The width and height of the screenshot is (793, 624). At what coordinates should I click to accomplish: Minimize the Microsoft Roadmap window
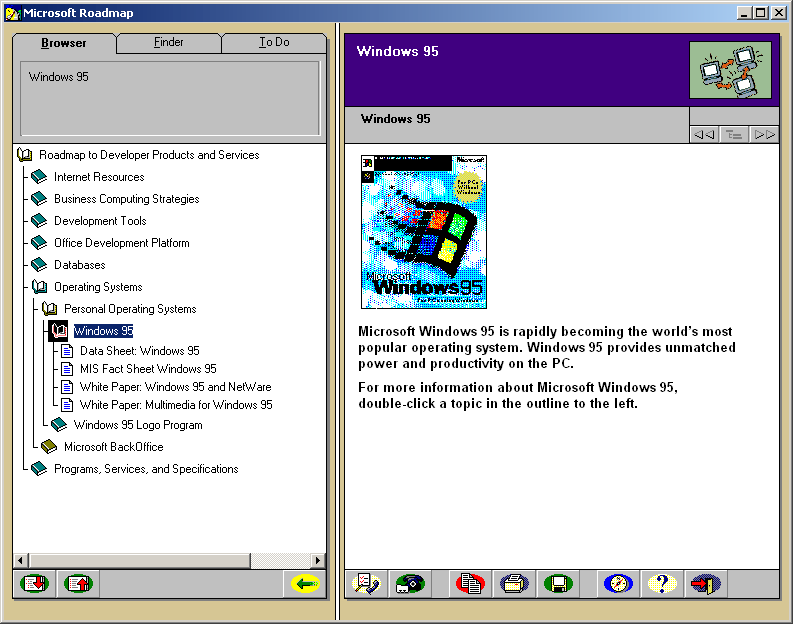(743, 13)
